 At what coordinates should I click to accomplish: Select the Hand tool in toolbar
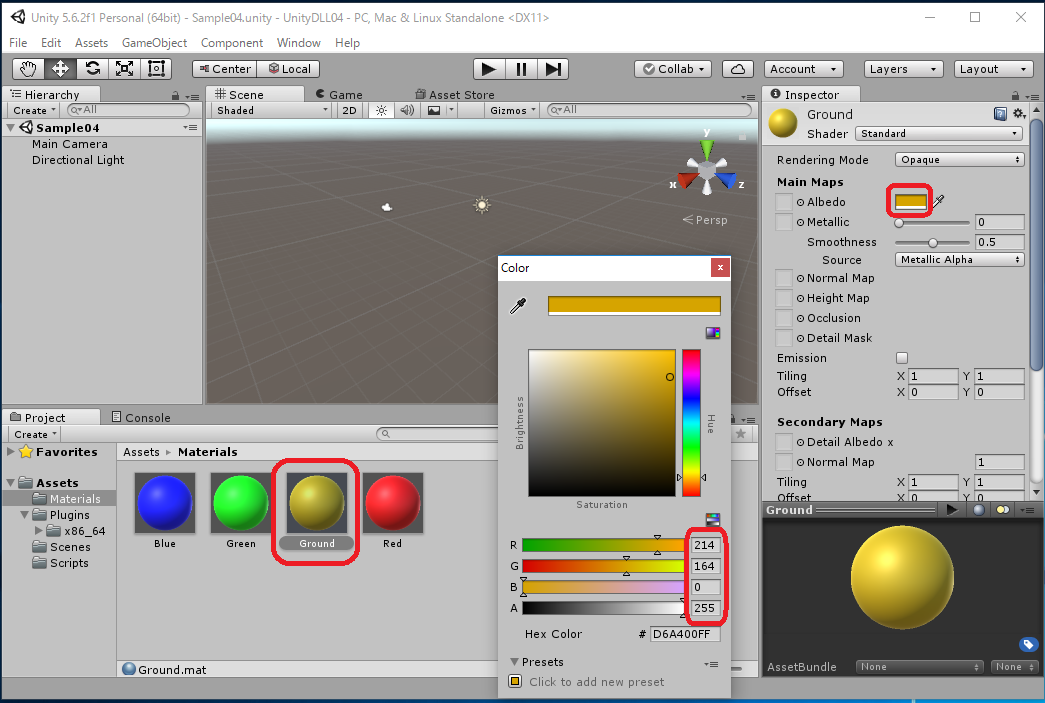(29, 69)
